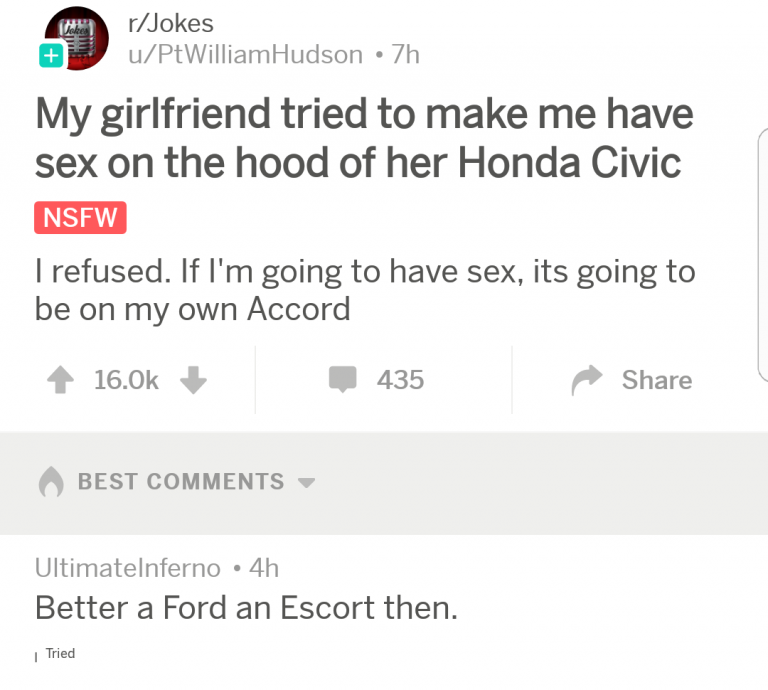Click the Share arrow icon
The image size is (768, 690).
pos(587,380)
